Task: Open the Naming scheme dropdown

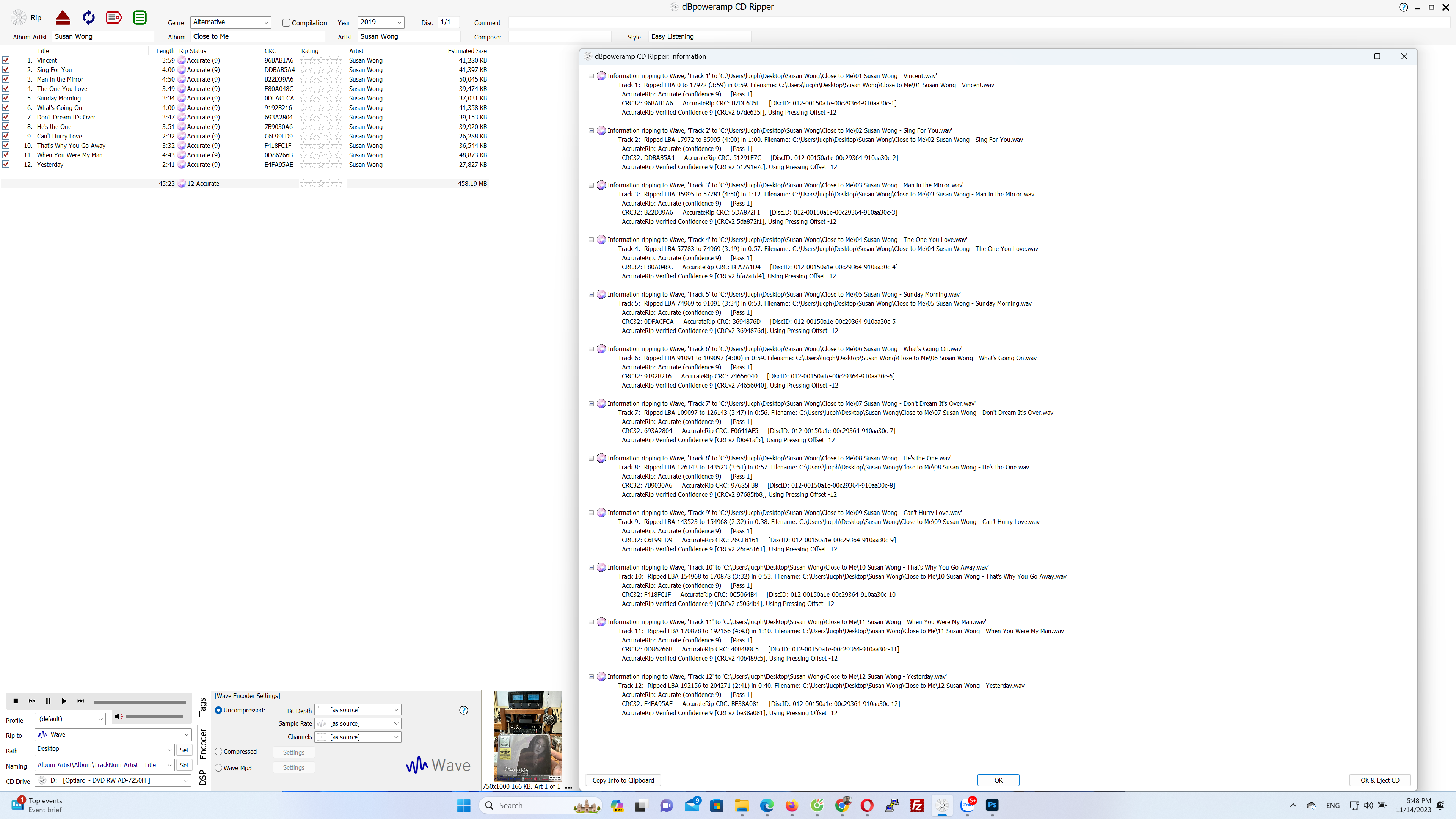Action: 104,765
